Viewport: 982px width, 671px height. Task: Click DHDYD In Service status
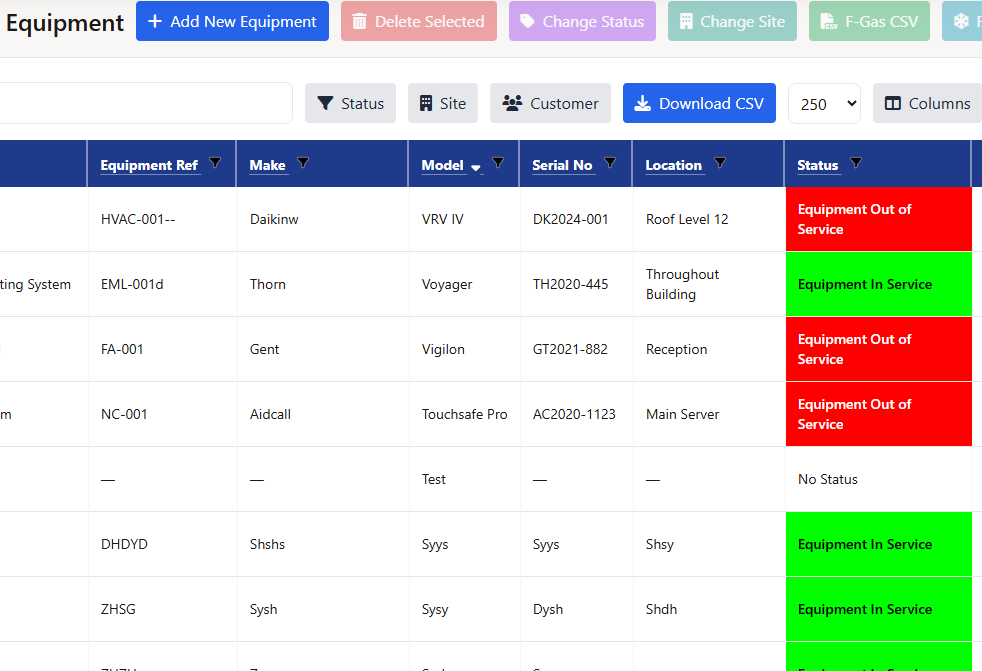(x=879, y=544)
